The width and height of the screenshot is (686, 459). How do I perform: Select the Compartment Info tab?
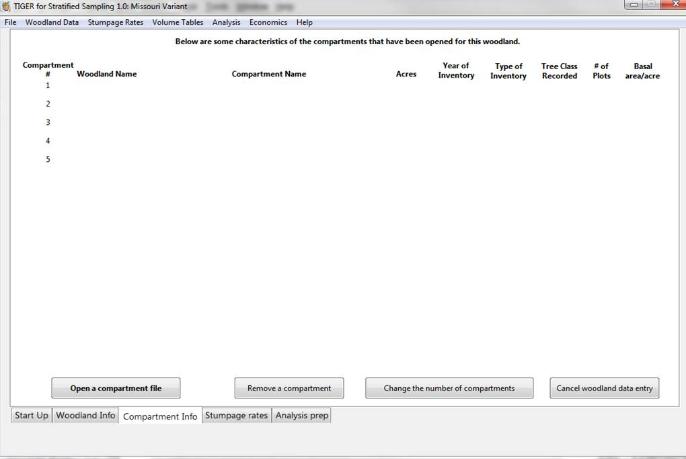tap(160, 416)
